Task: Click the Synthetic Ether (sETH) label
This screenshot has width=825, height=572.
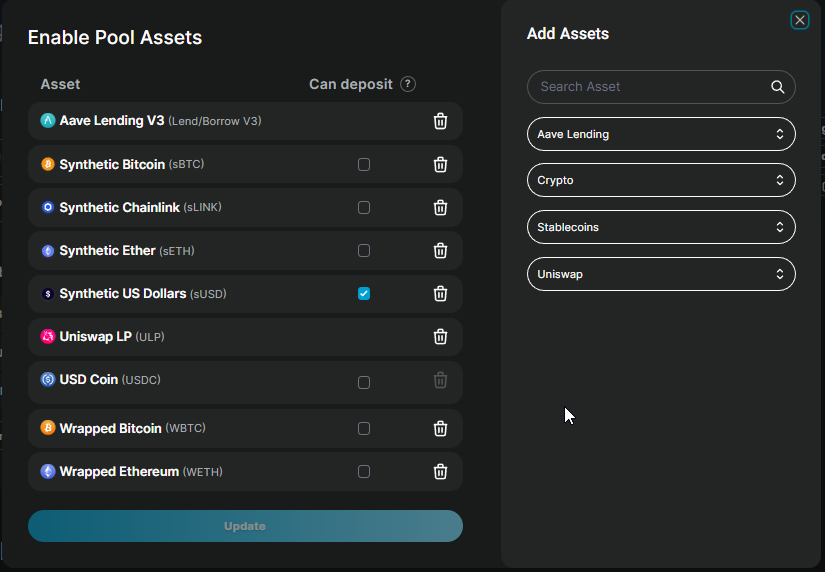Action: click(x=127, y=250)
